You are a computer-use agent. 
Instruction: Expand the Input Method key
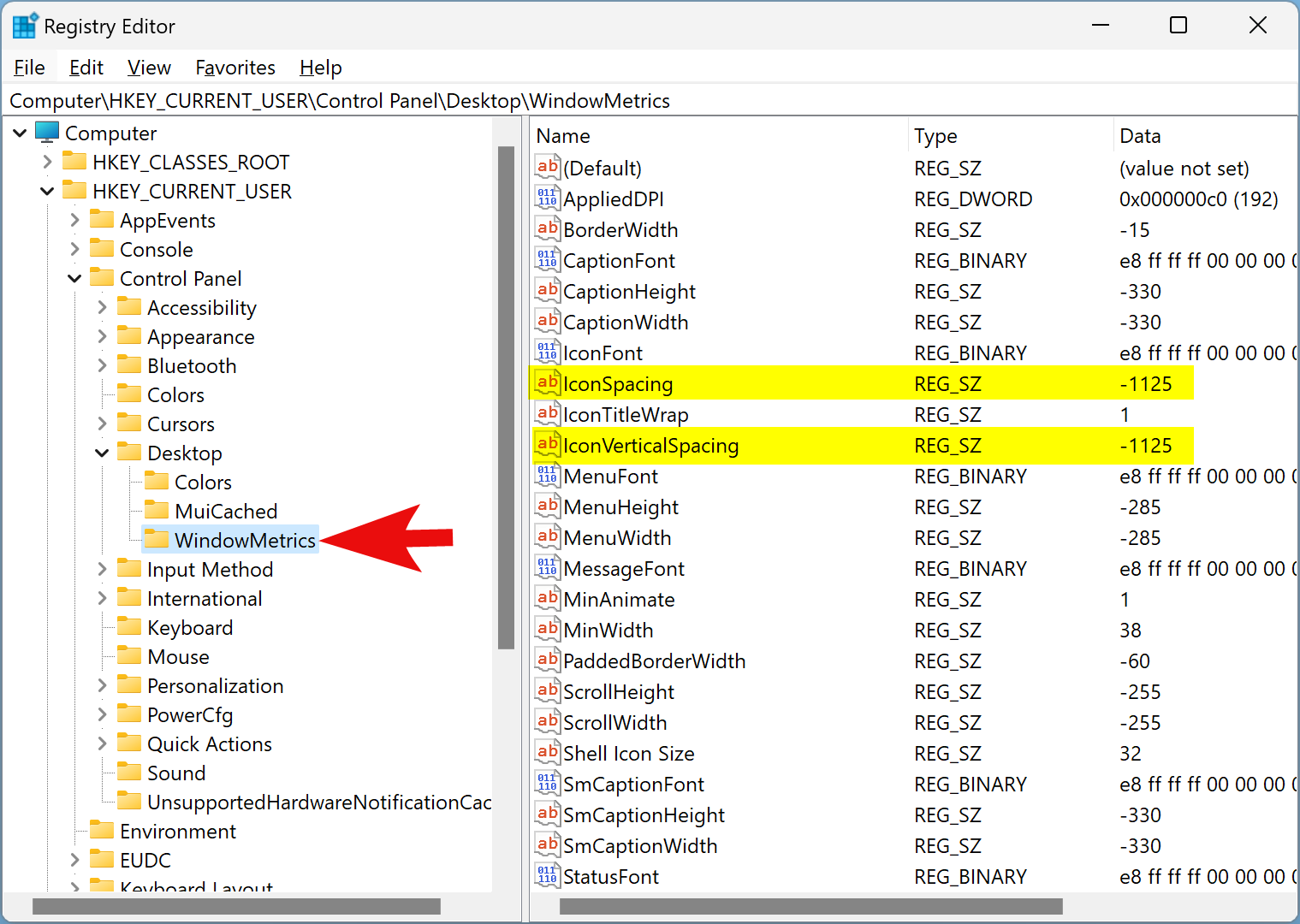pos(102,569)
